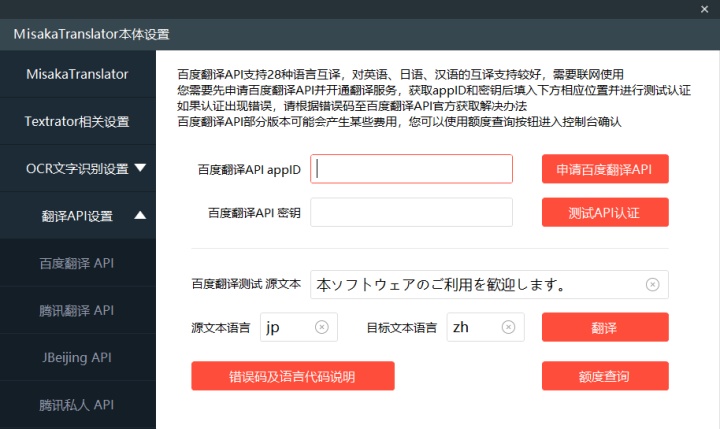The image size is (720, 429).
Task: Clear the zh target language field
Action: click(x=508, y=327)
